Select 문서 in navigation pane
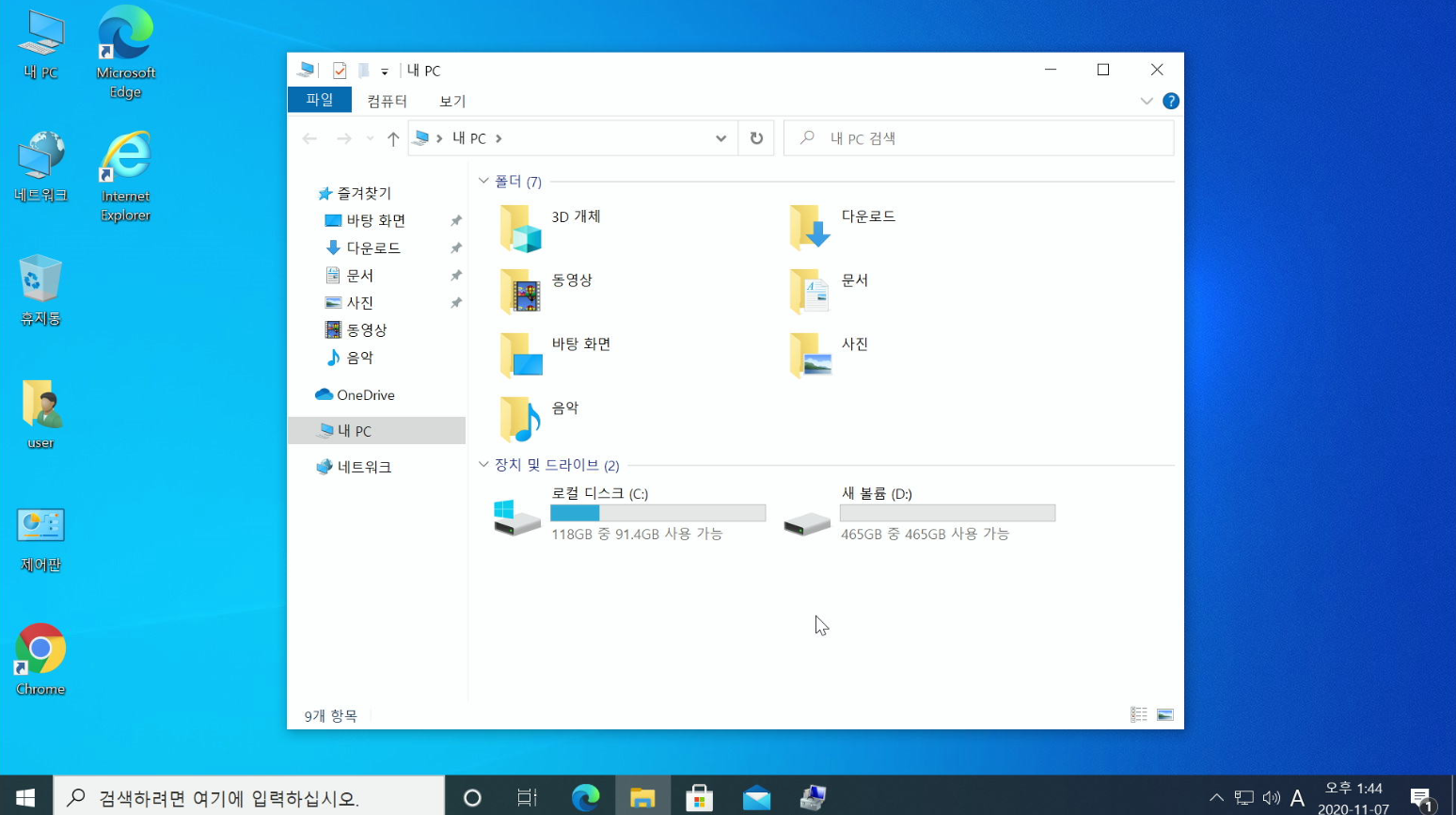This screenshot has width=1456, height=815. pyautogui.click(x=350, y=275)
